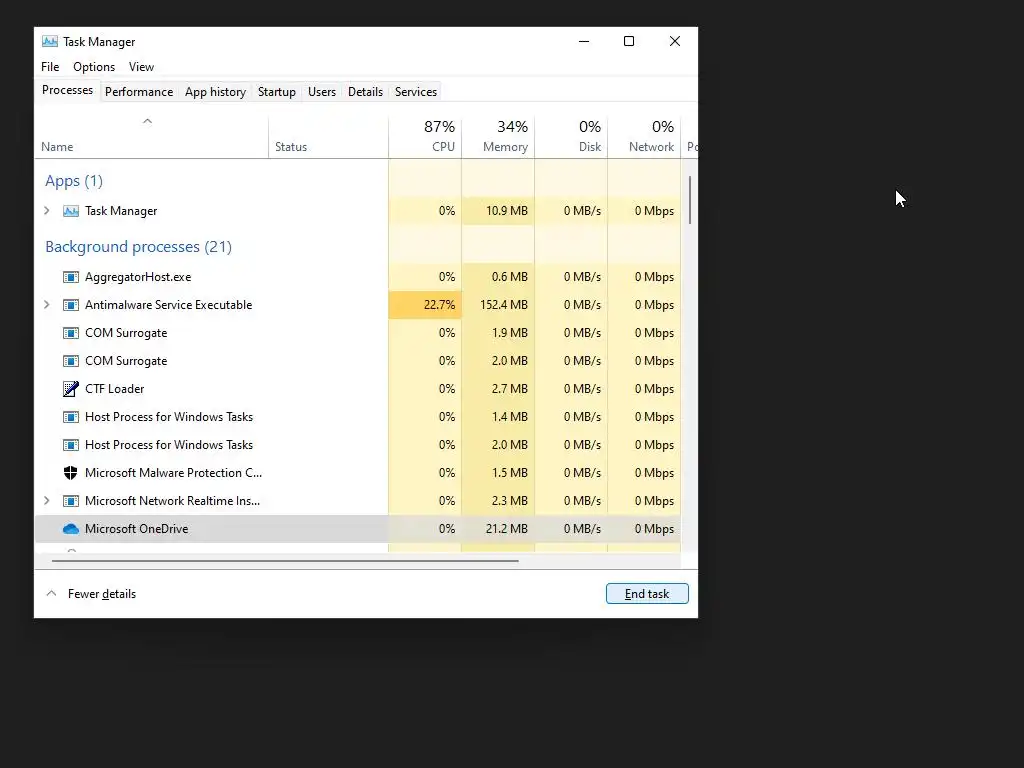Switch to the Details tab
1024x768 pixels.
click(x=365, y=91)
